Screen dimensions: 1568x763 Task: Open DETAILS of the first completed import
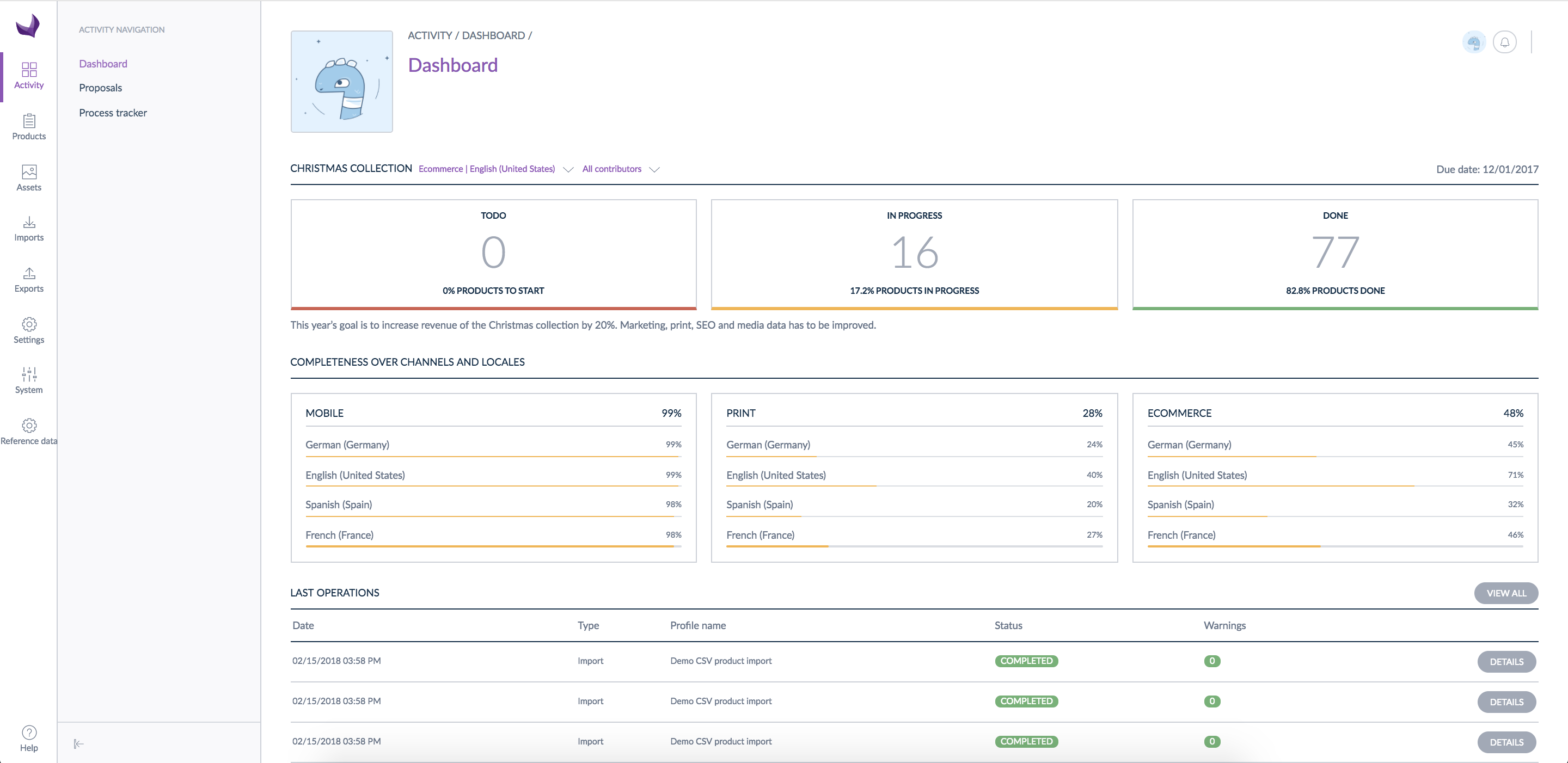click(1506, 661)
